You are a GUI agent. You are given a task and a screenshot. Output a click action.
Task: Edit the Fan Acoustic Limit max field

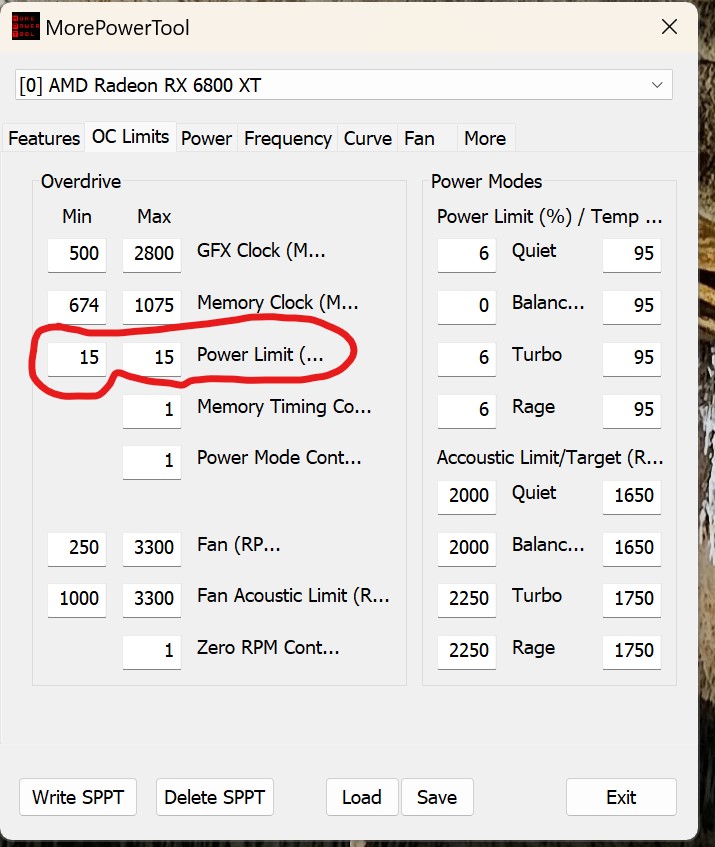(x=152, y=599)
